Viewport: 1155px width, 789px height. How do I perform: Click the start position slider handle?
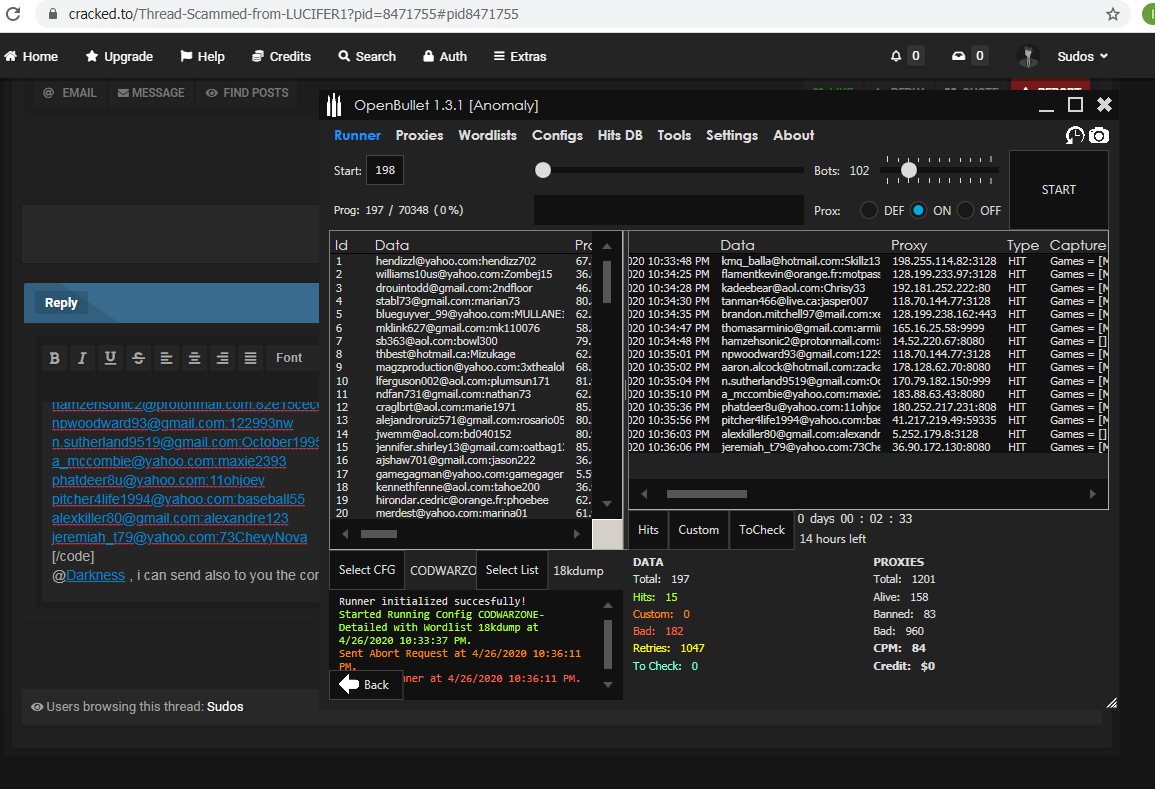pyautogui.click(x=543, y=170)
